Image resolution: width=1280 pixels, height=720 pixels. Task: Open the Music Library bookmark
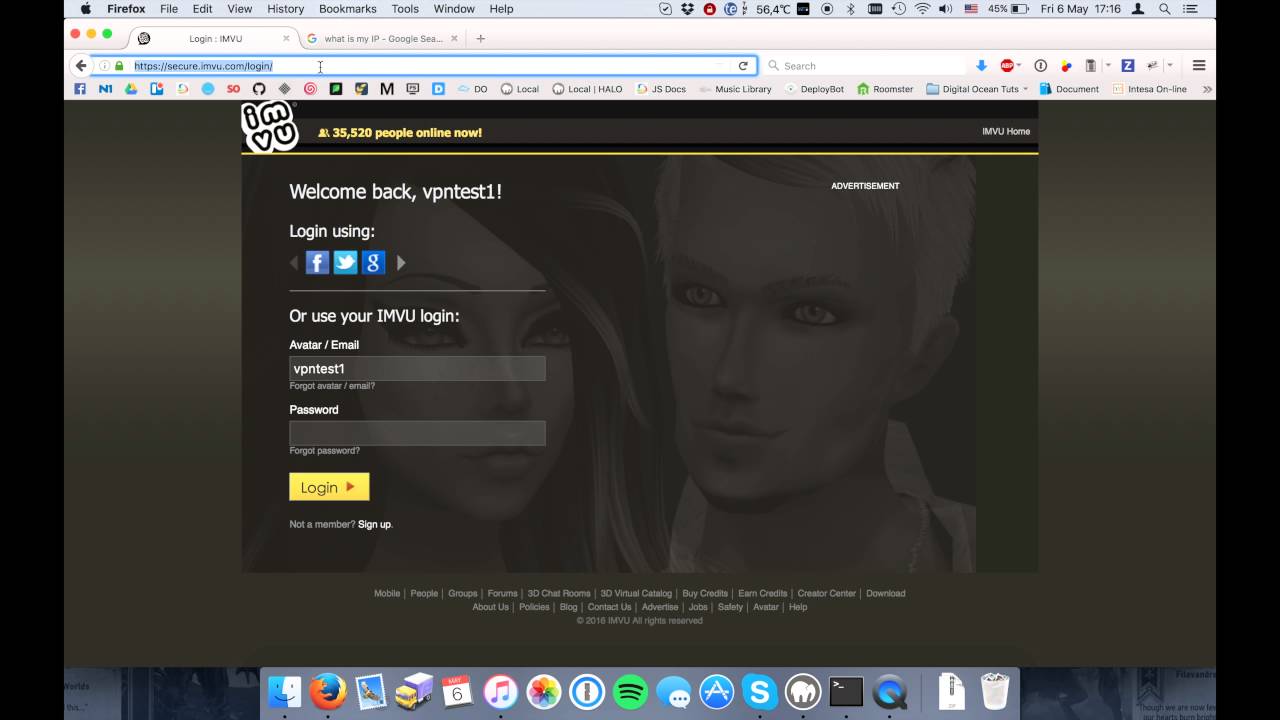click(x=735, y=89)
